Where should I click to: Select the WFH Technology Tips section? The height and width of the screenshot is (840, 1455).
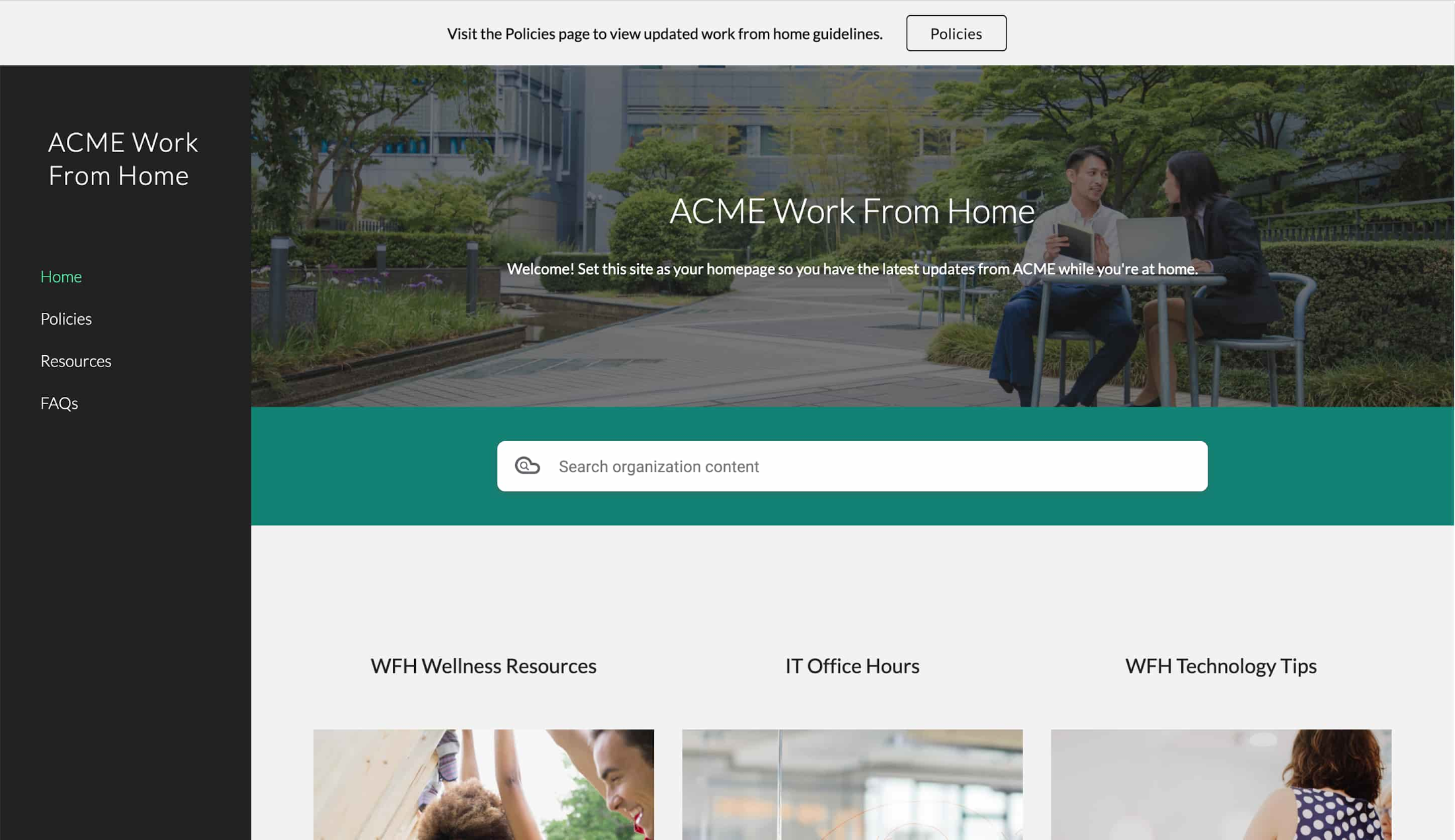pos(1220,665)
